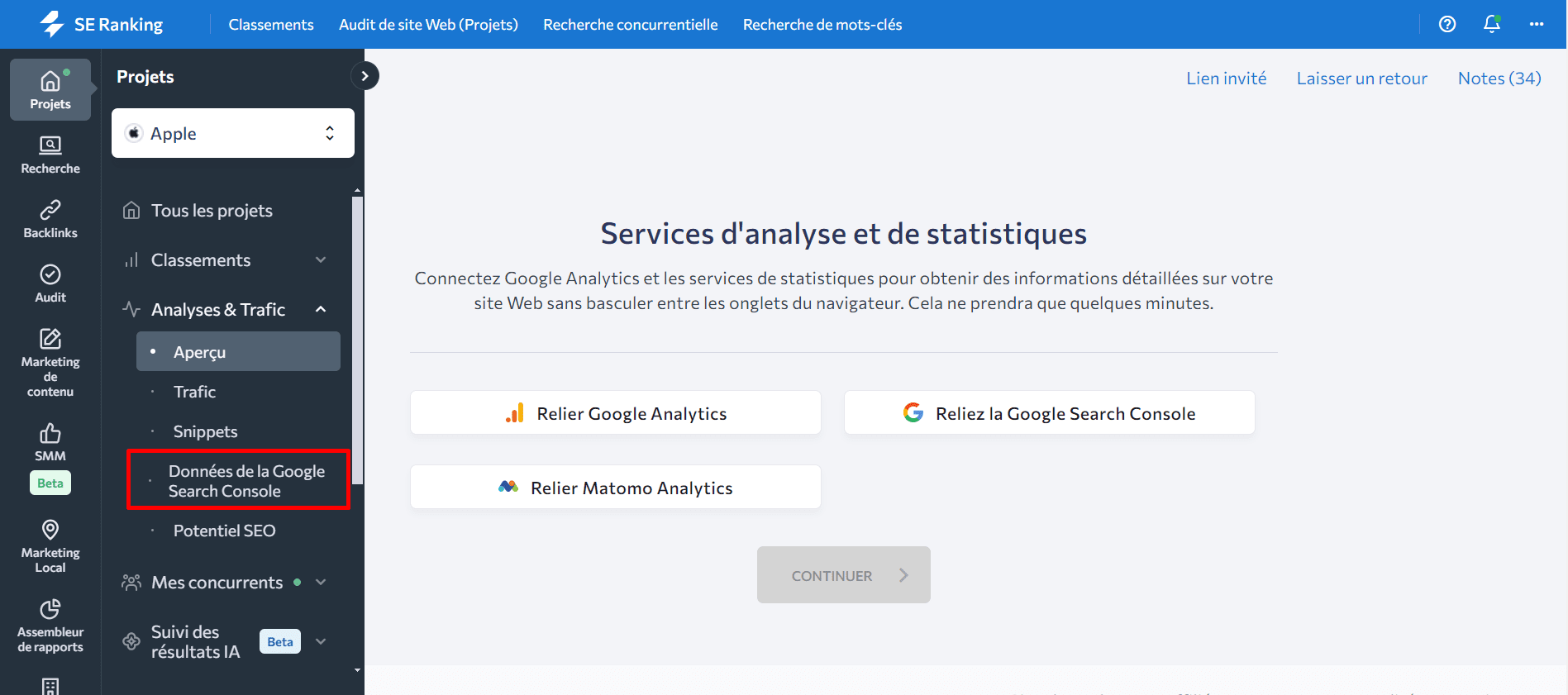Viewport: 1568px width, 695px height.
Task: Collapse the Projets panel arrow button
Action: coord(365,76)
